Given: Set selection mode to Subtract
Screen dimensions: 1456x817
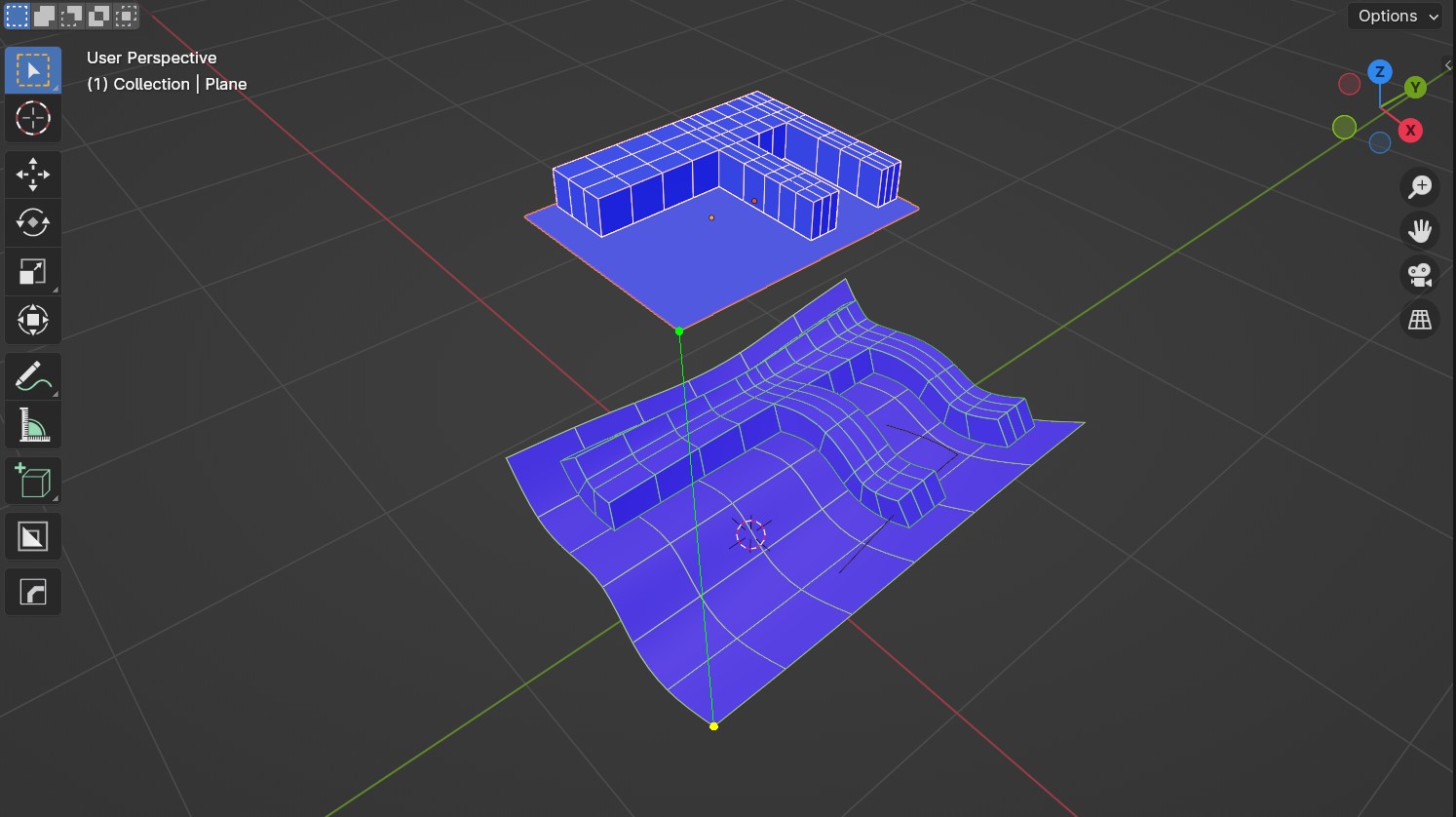Looking at the screenshot, I should pyautogui.click(x=72, y=16).
